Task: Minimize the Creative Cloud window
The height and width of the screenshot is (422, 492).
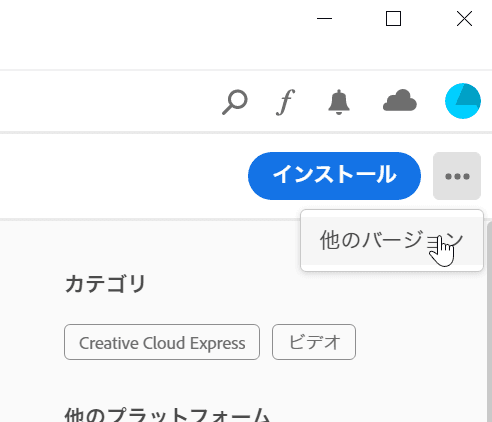Action: (324, 18)
